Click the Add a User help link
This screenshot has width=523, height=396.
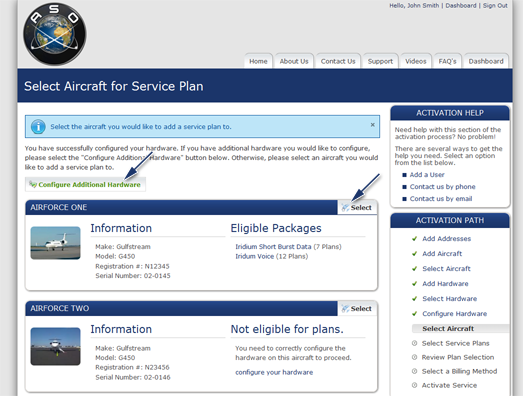427,174
